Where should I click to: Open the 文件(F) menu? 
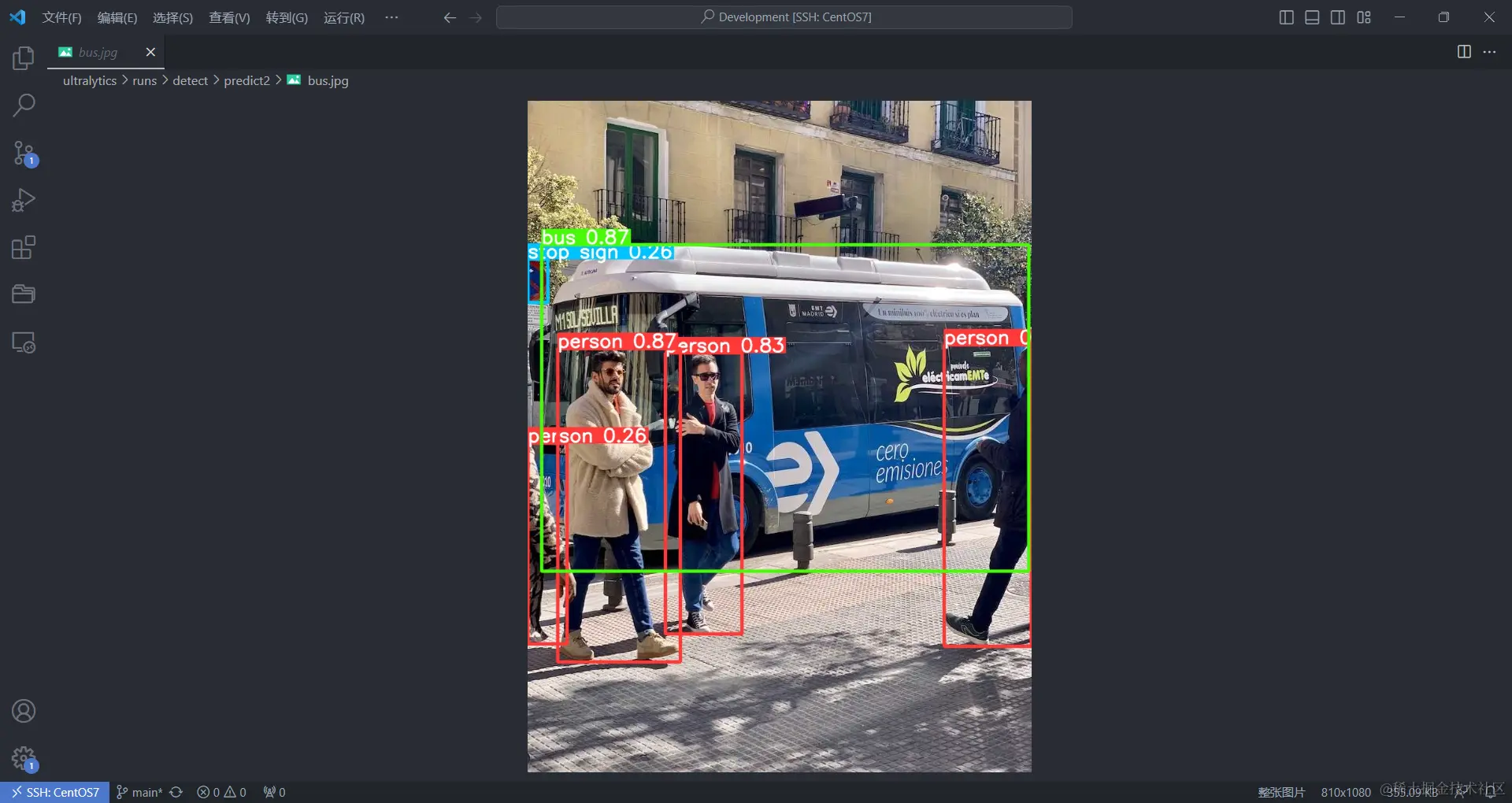click(x=61, y=17)
